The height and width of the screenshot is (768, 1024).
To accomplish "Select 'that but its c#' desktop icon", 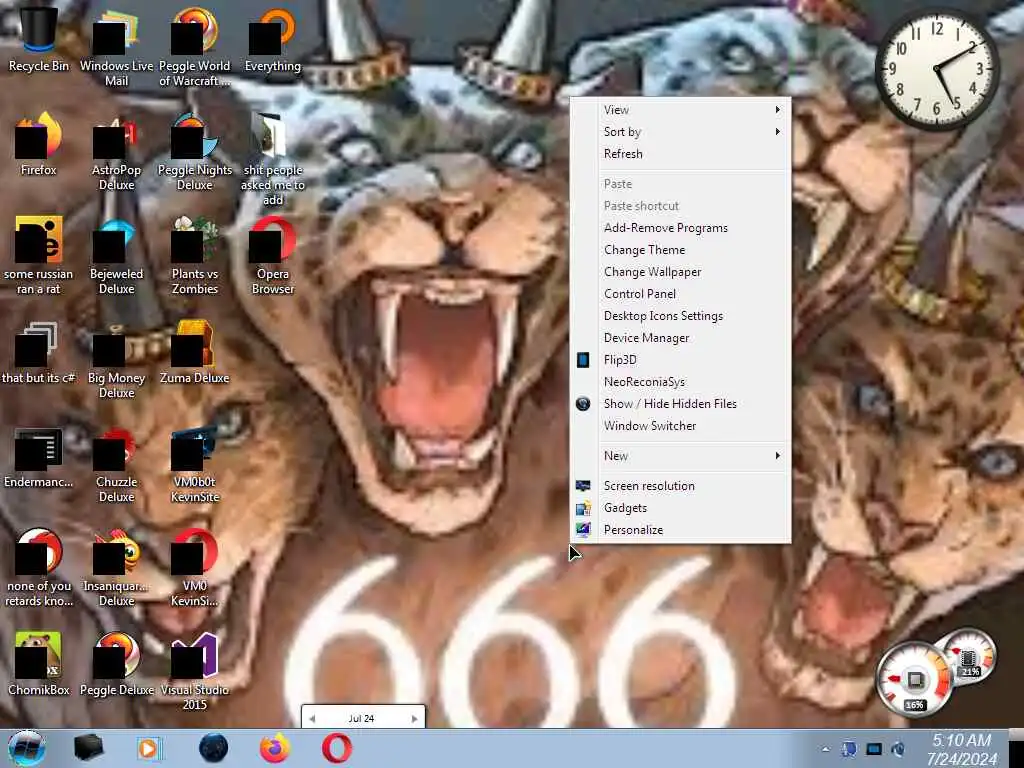I will click(39, 353).
